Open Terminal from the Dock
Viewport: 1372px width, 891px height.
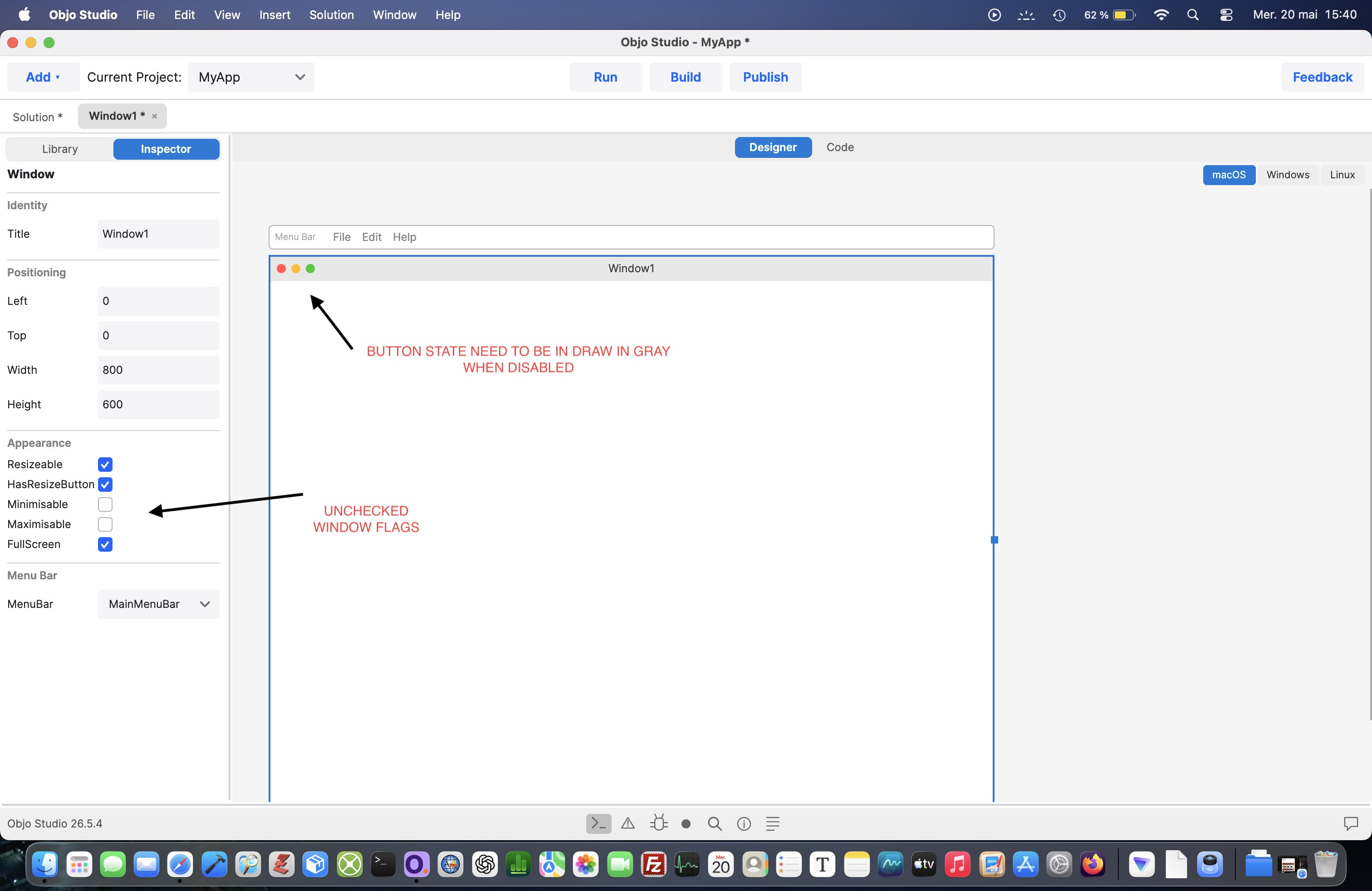(x=383, y=865)
